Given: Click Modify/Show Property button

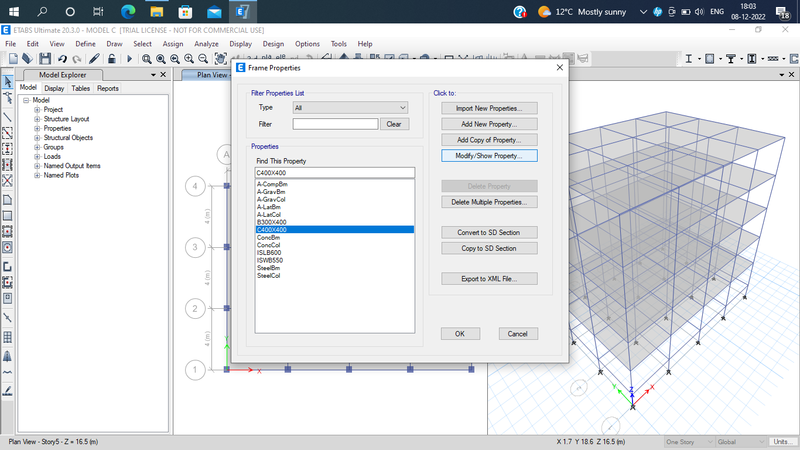Looking at the screenshot, I should [x=489, y=156].
